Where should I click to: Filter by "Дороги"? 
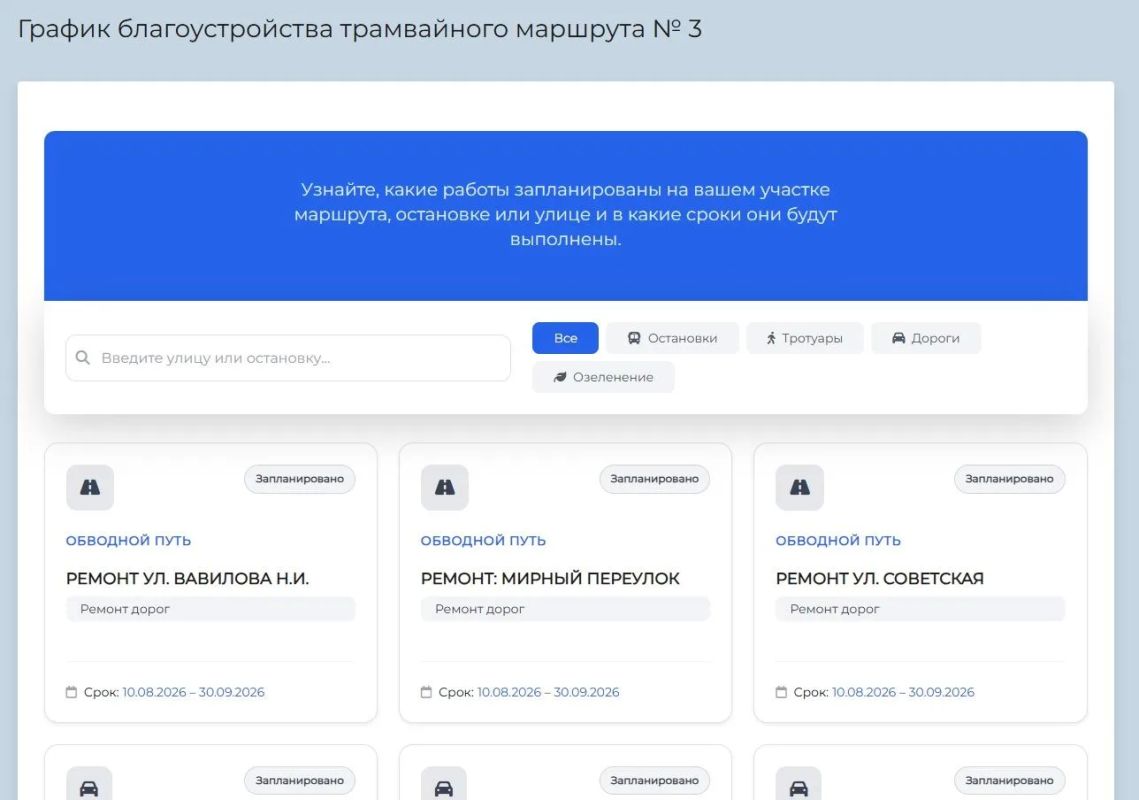tap(925, 338)
